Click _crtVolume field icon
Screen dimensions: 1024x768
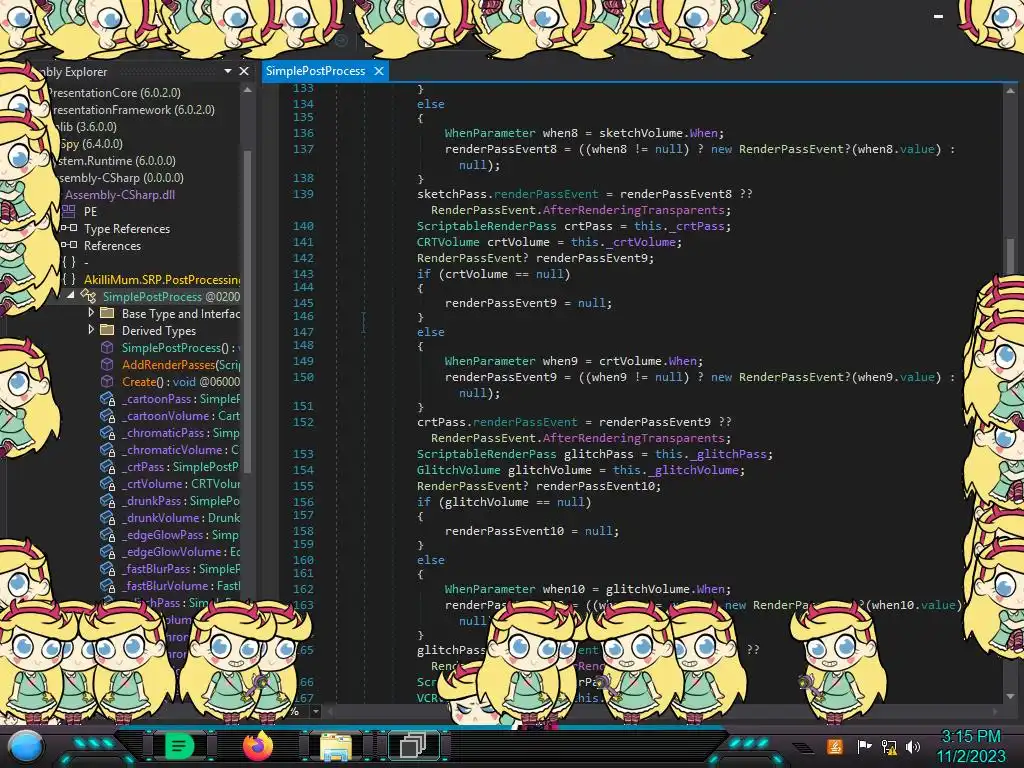point(107,483)
